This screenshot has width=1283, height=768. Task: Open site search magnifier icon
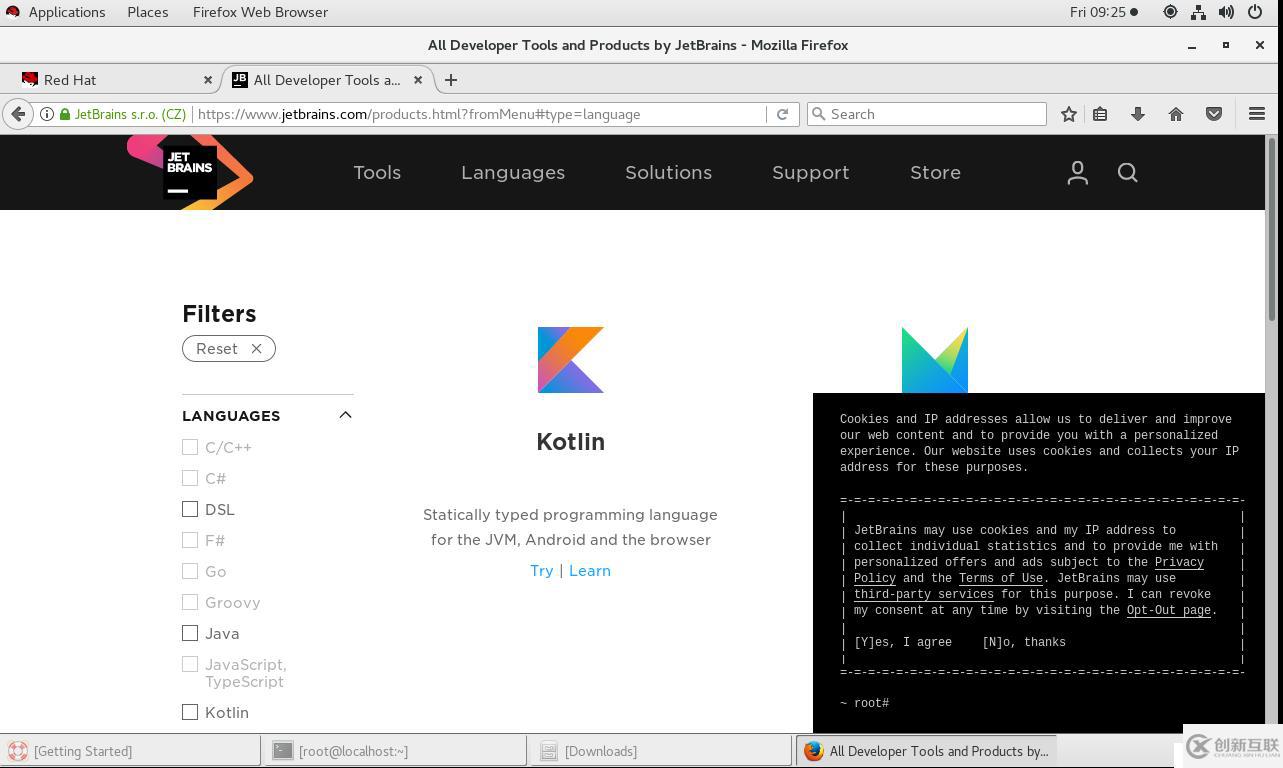click(x=1127, y=173)
